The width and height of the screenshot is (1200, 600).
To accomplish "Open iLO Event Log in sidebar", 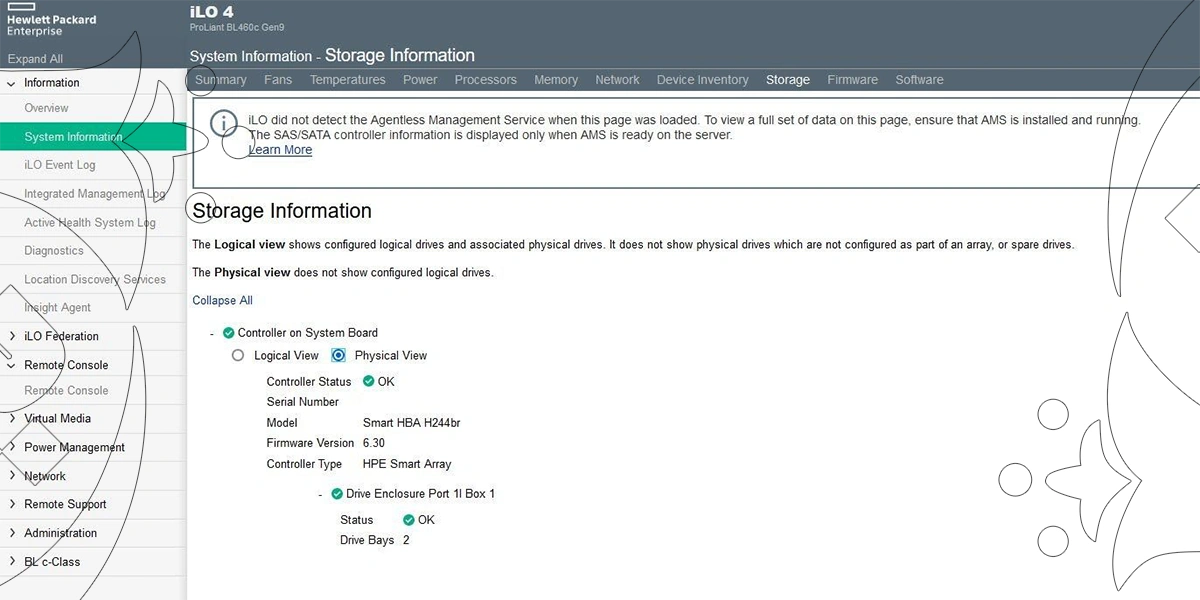I will 60,165.
